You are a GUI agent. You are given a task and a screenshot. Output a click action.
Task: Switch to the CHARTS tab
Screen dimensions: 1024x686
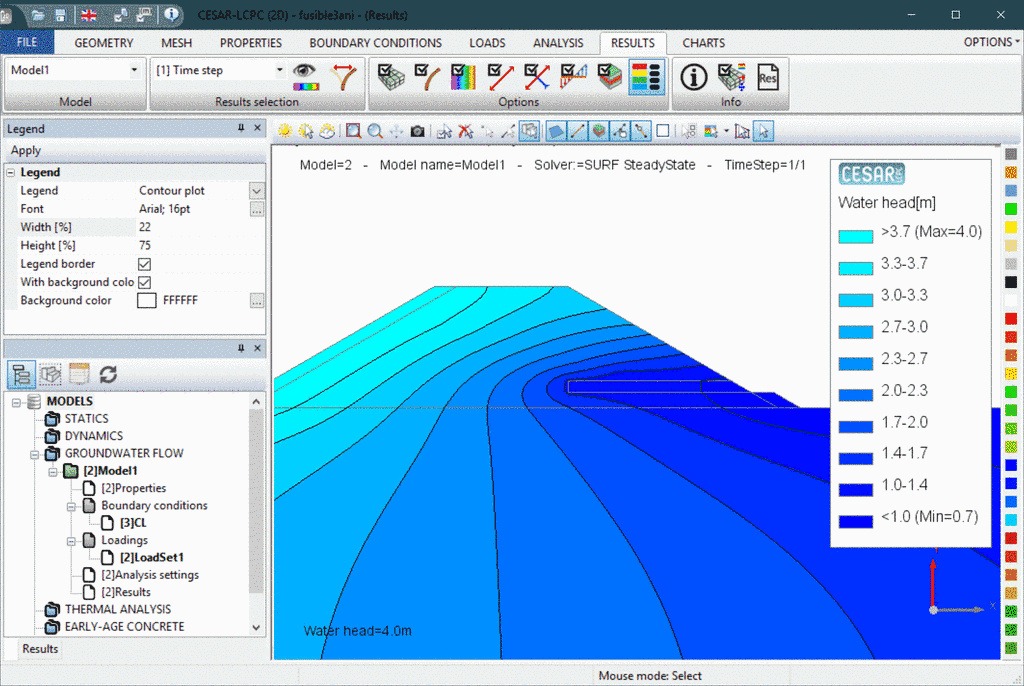tap(703, 43)
